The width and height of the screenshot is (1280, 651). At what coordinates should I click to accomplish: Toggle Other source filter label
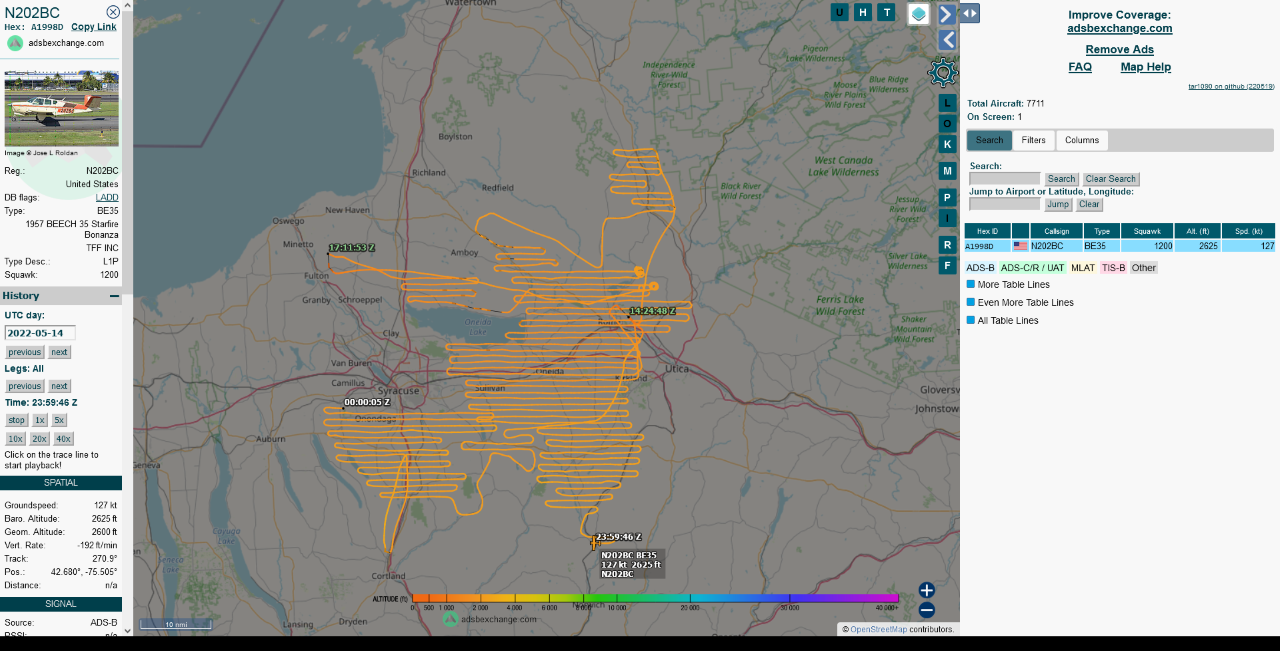pyautogui.click(x=1144, y=268)
